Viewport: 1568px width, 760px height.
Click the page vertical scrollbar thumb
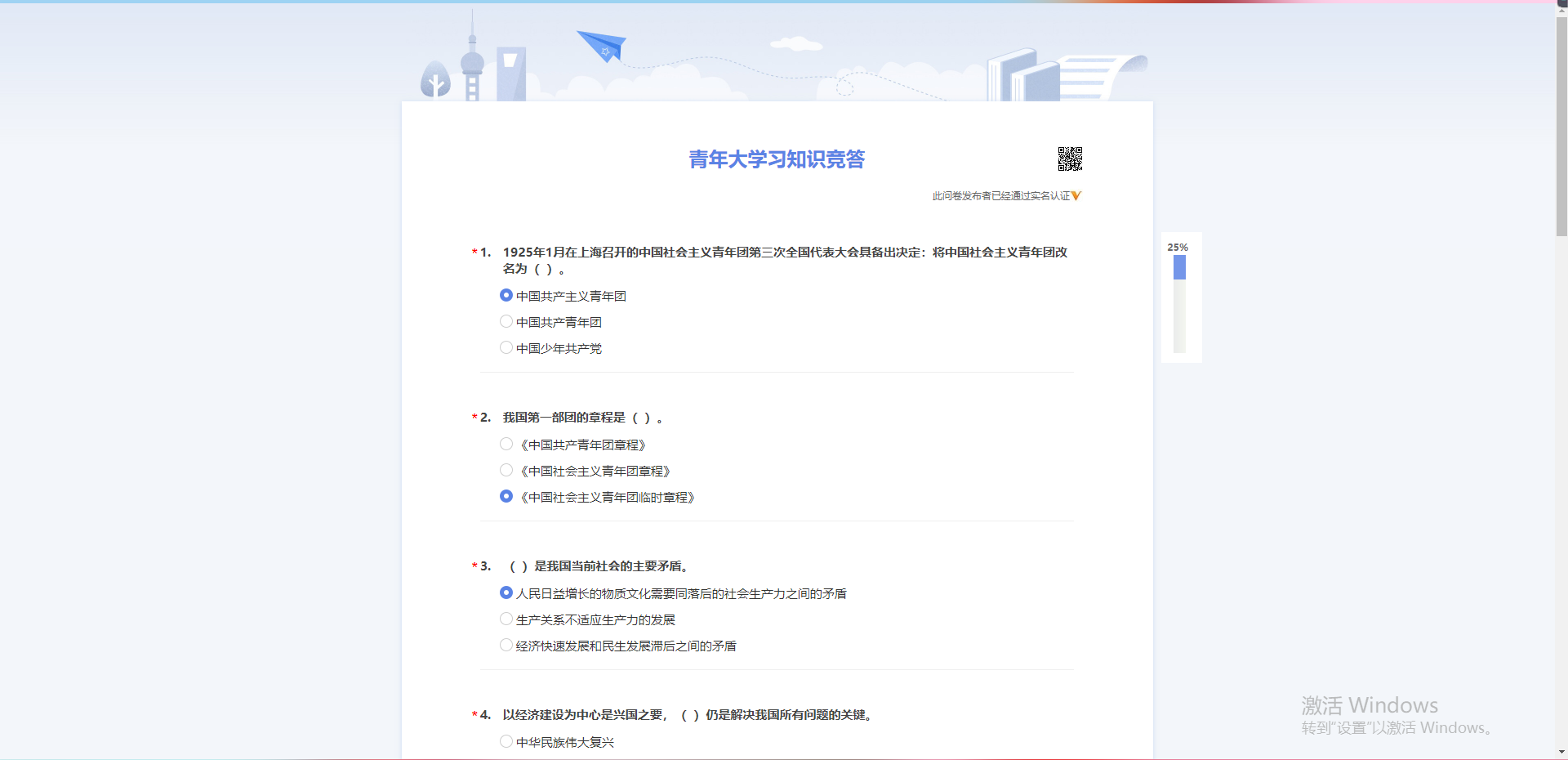[x=1561, y=123]
